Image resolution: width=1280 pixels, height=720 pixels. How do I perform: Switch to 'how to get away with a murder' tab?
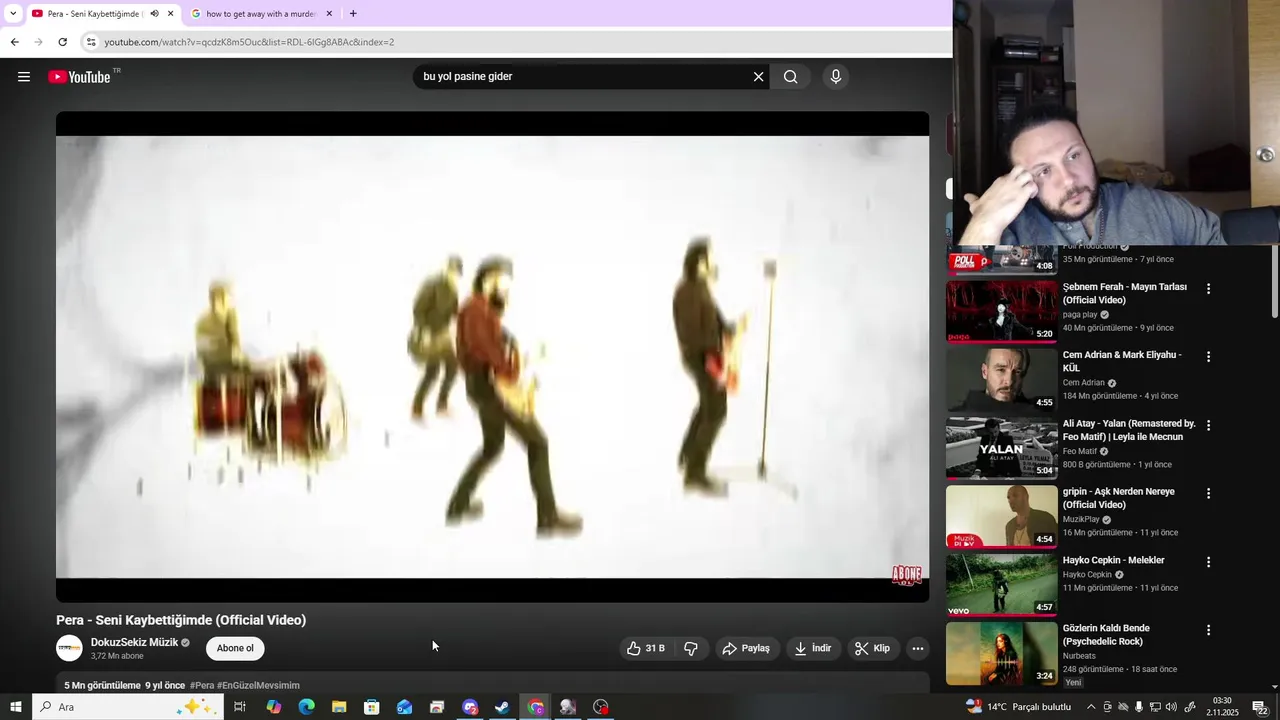tap(260, 14)
